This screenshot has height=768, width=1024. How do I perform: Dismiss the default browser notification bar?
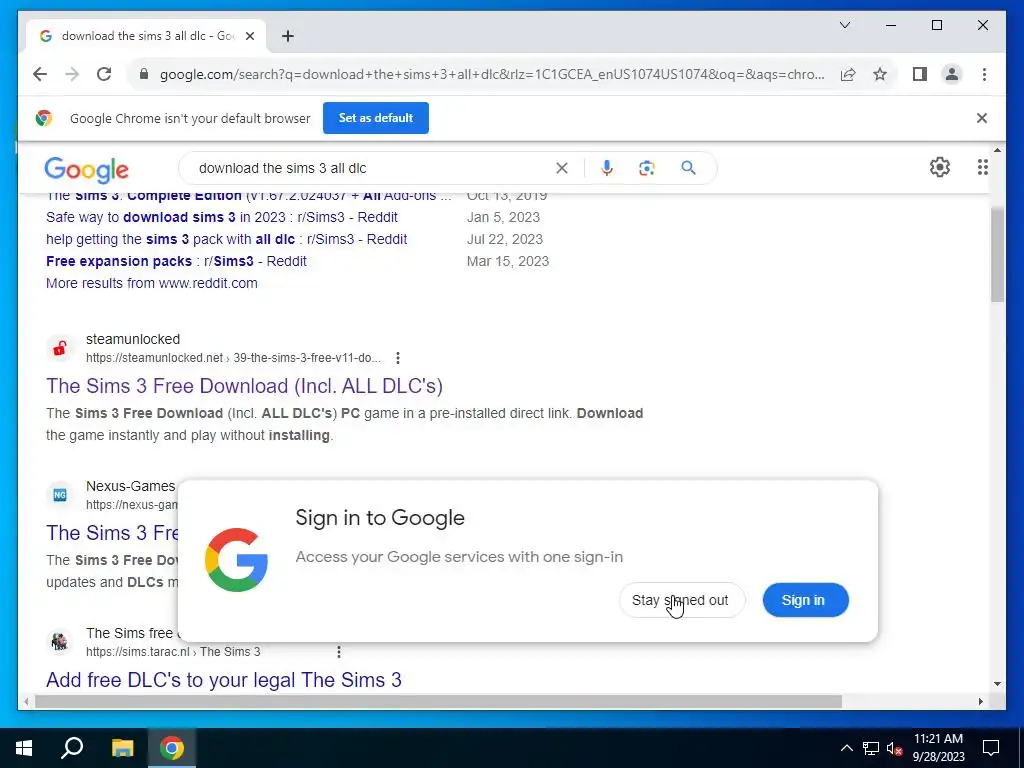point(982,118)
